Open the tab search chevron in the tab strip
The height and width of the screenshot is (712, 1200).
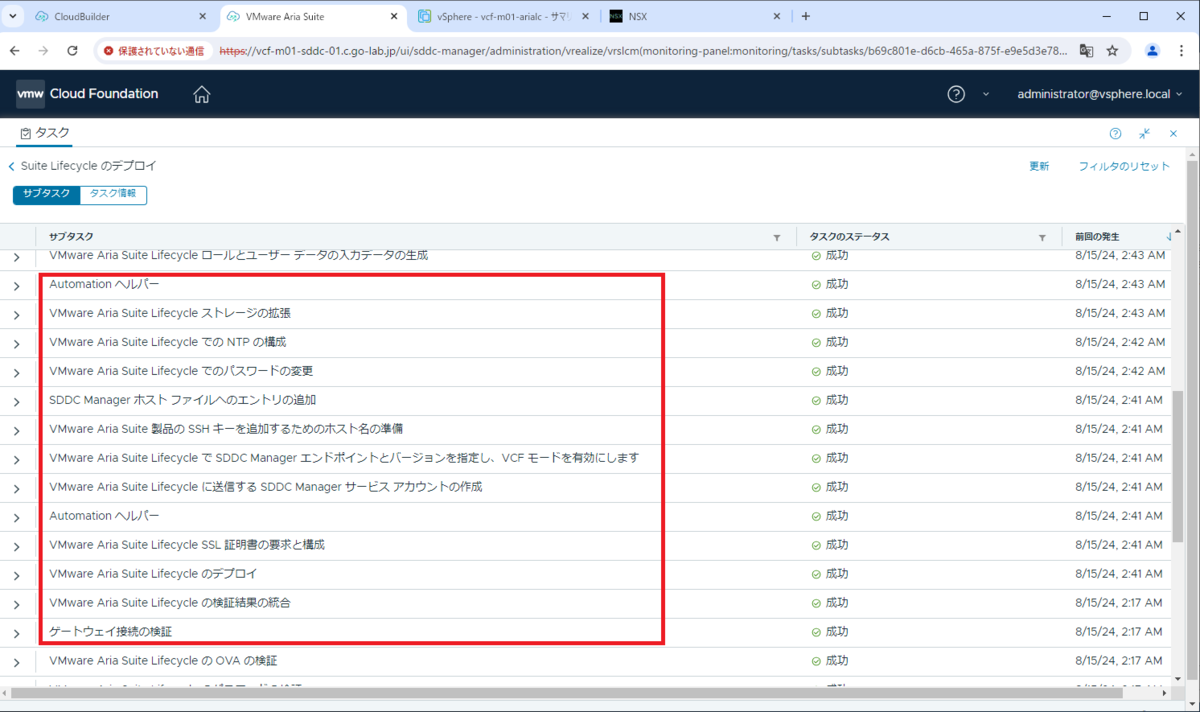[x=13, y=16]
